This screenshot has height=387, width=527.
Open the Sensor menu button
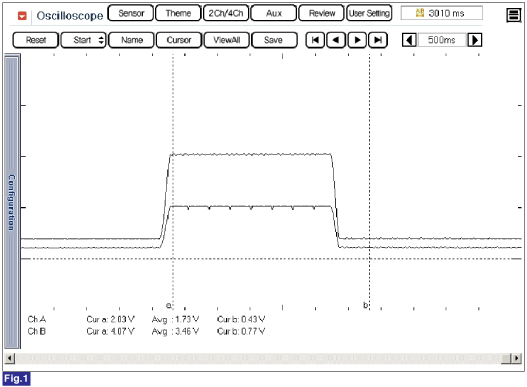(131, 13)
